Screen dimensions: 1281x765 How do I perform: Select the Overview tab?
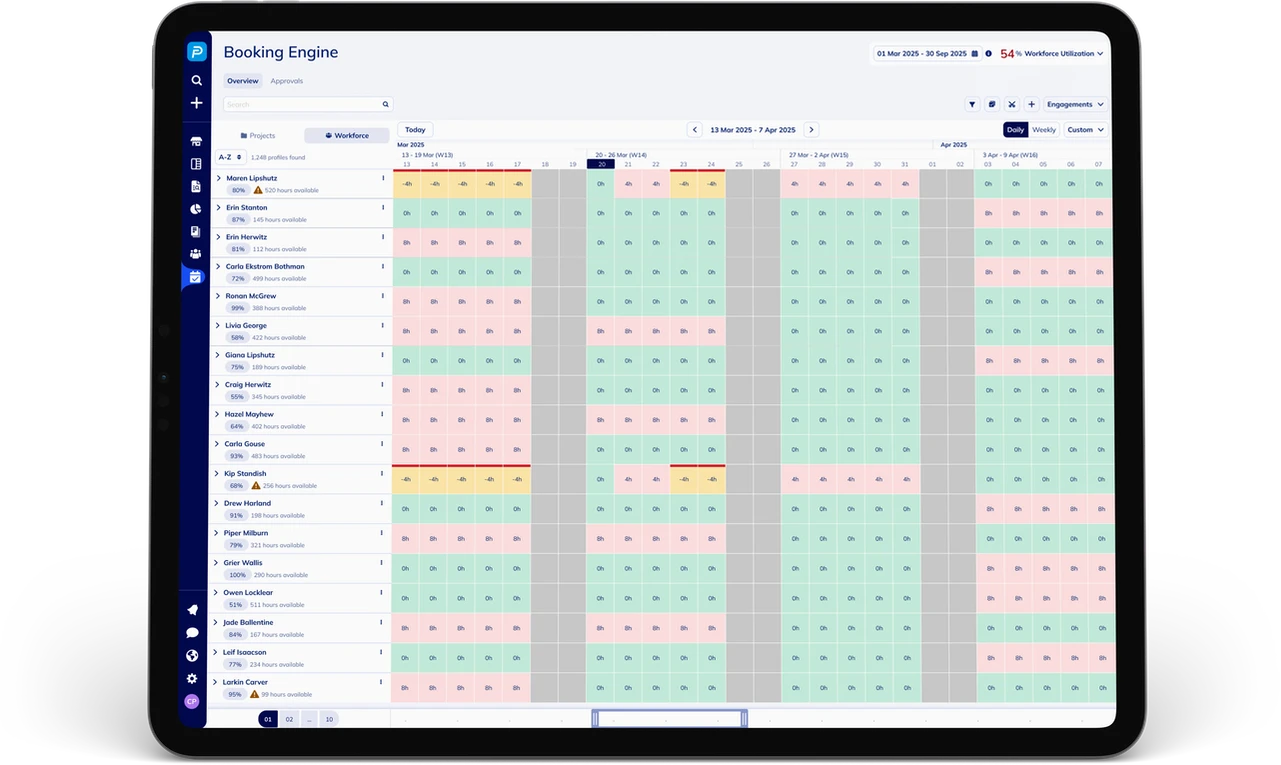(242, 81)
